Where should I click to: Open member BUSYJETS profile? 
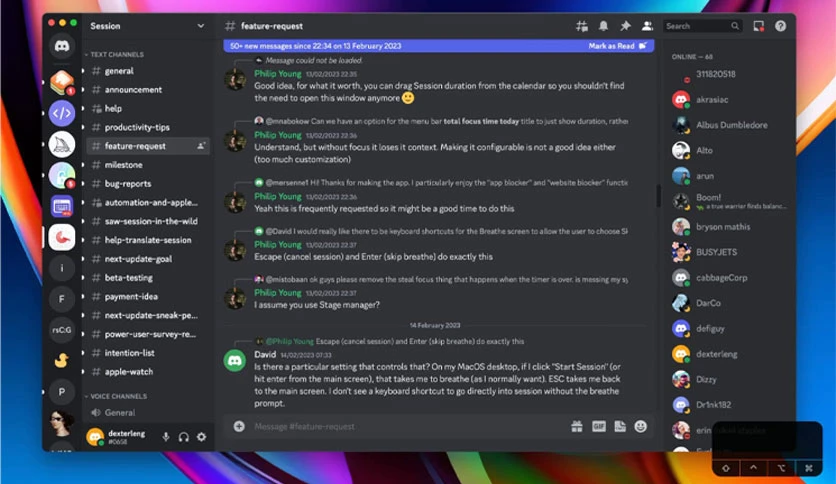pos(729,252)
